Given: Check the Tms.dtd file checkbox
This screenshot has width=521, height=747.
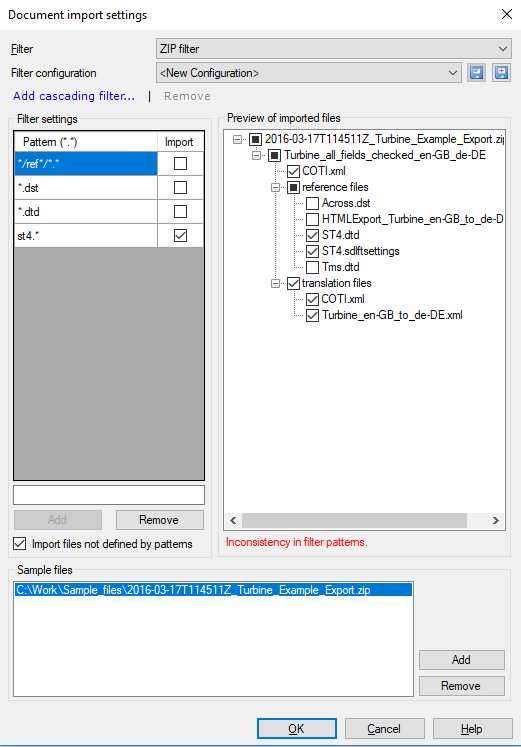Looking at the screenshot, I should coord(312,267).
